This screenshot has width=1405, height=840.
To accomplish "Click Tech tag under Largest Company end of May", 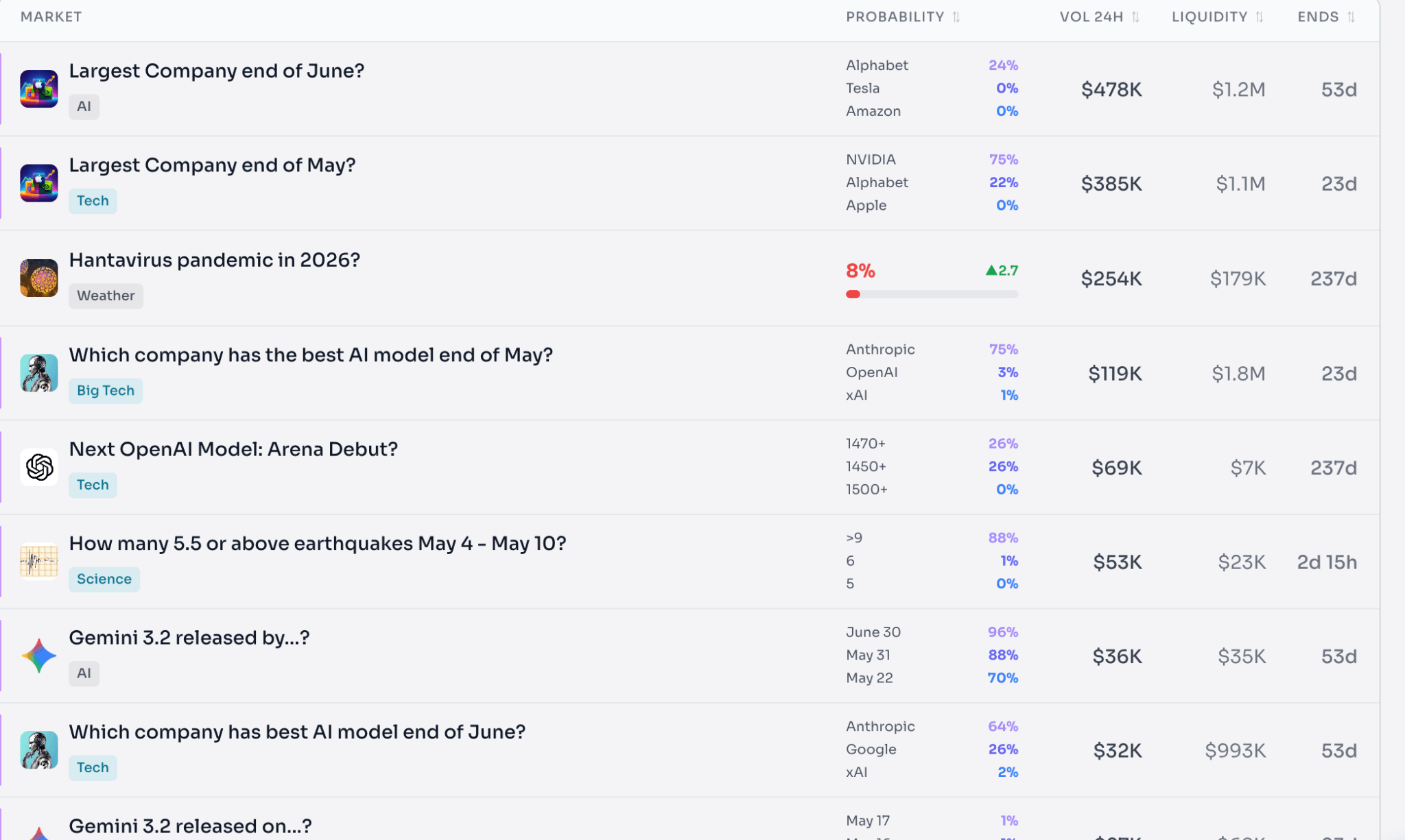I will (93, 201).
